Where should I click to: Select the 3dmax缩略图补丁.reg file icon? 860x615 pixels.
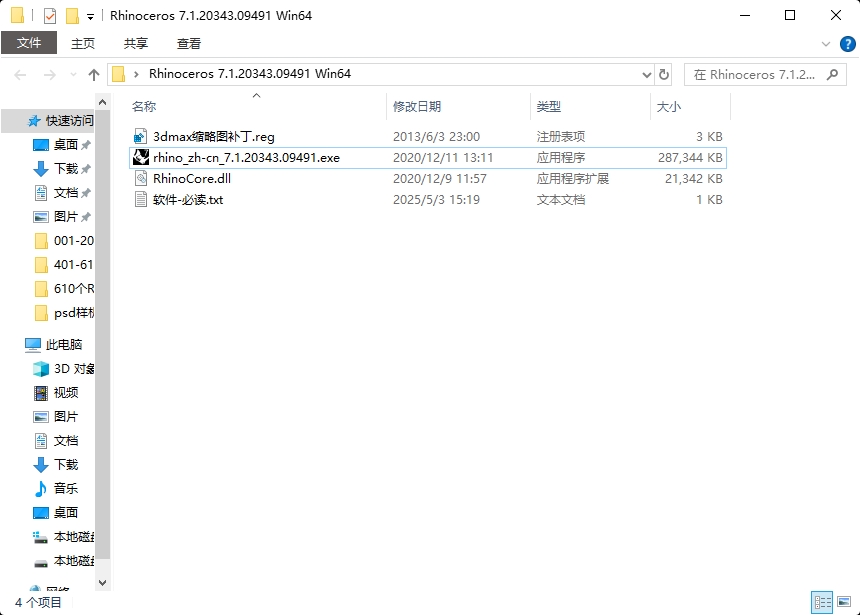pyautogui.click(x=141, y=137)
